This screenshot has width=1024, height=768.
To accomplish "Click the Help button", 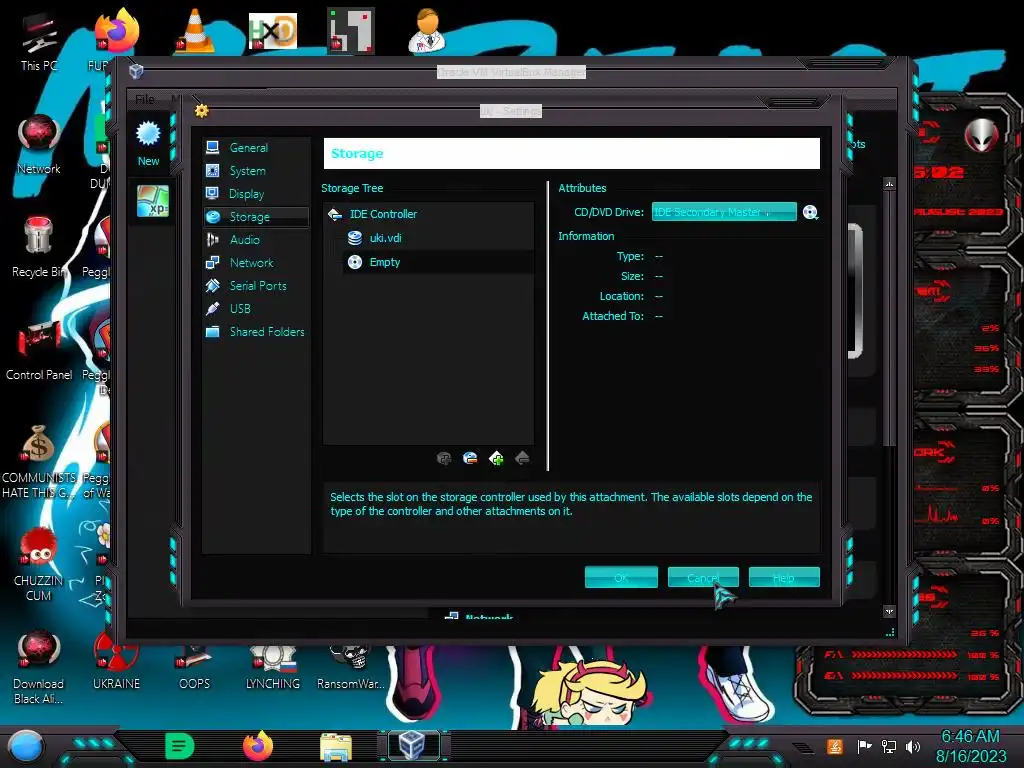I will (x=784, y=577).
